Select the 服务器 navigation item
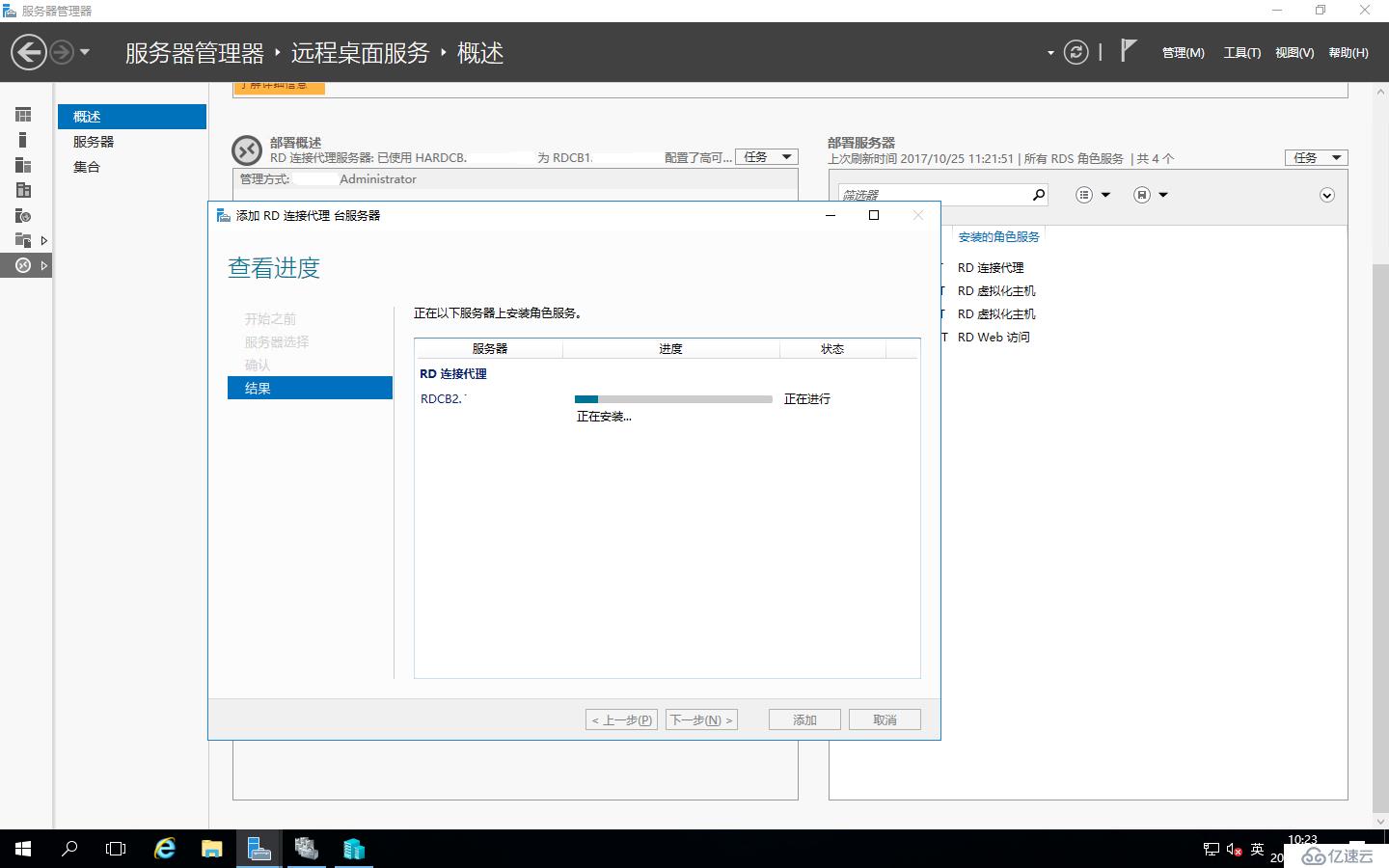The width and height of the screenshot is (1389, 868). 132,142
